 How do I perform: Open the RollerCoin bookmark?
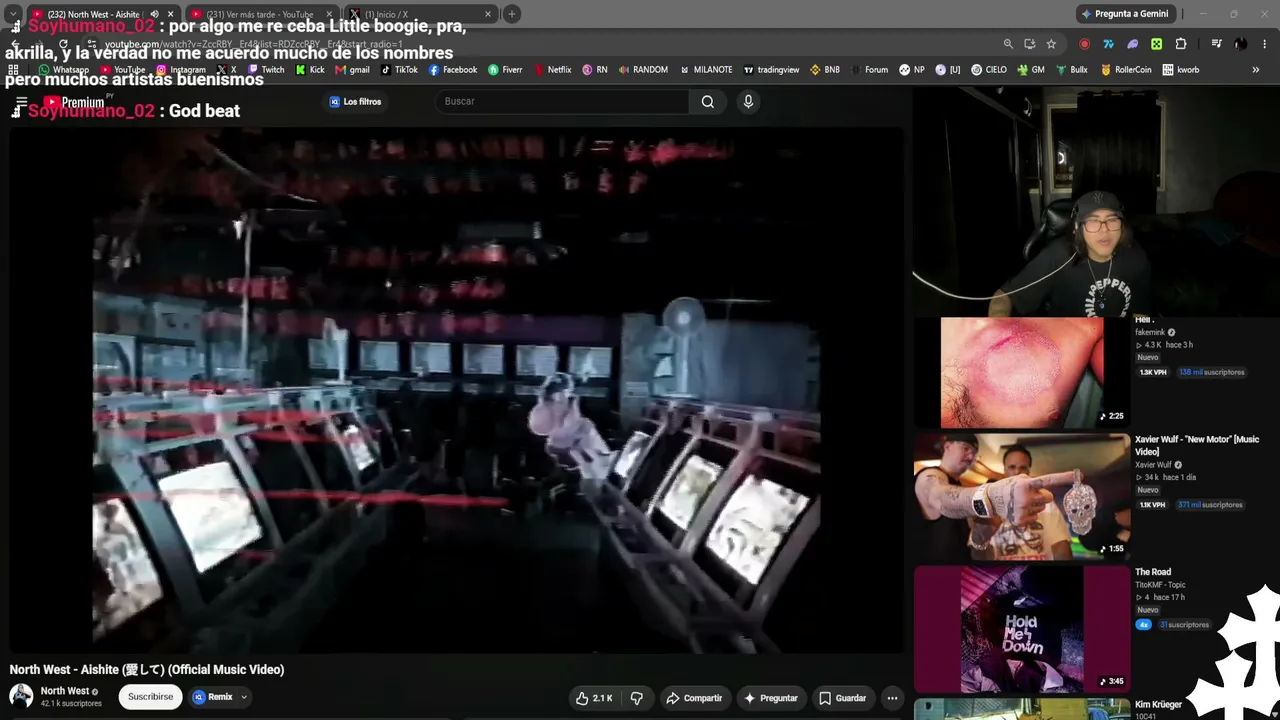point(1126,70)
